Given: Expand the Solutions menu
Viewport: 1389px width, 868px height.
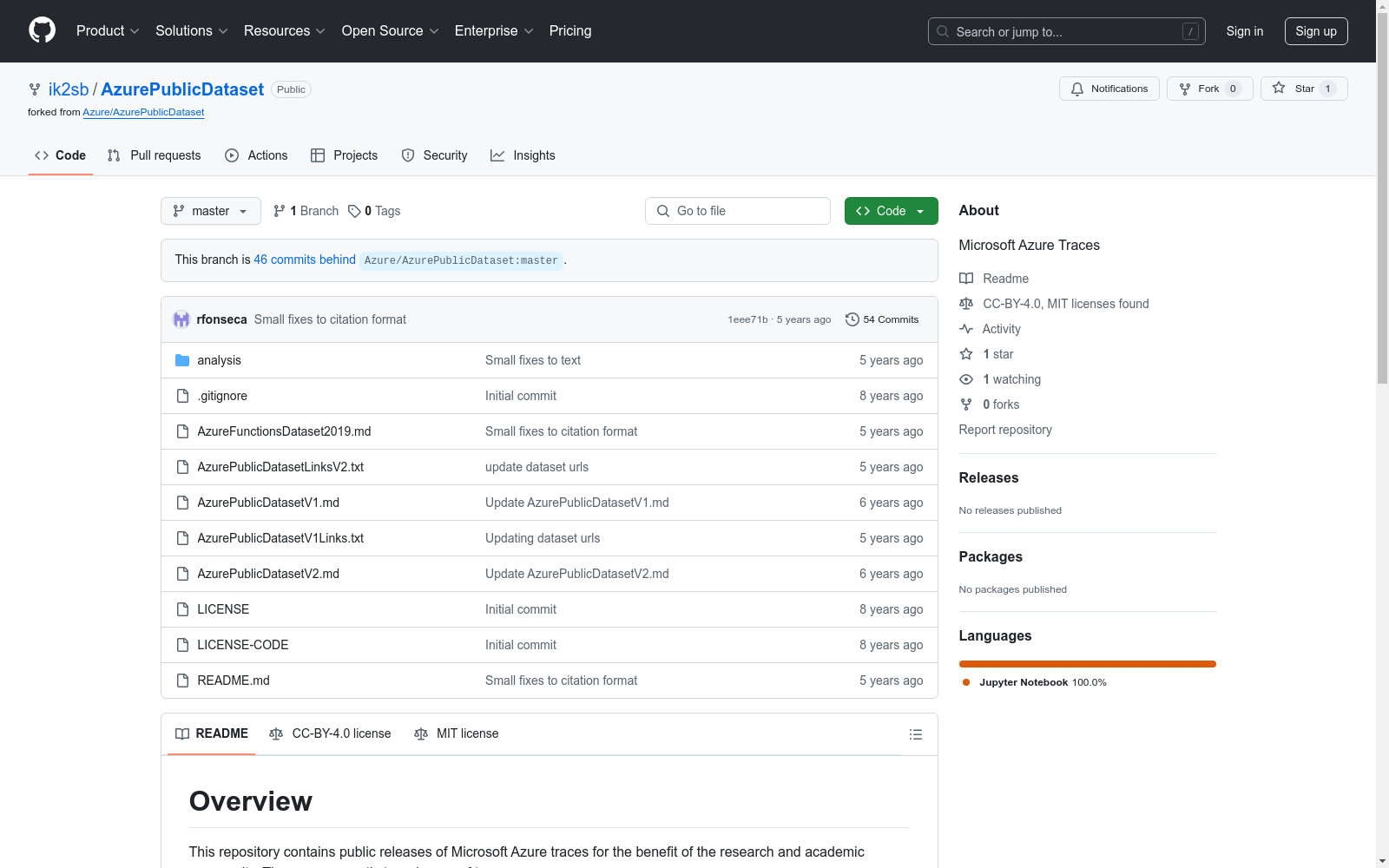Looking at the screenshot, I should pos(192,31).
